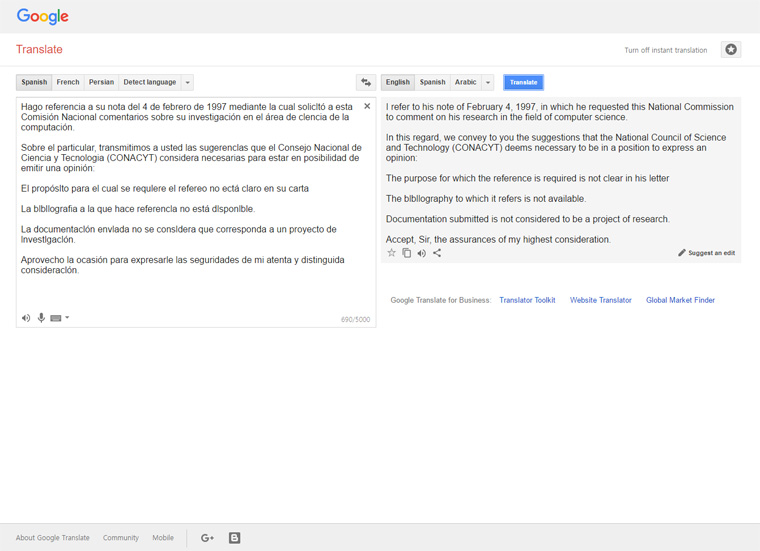Go to the Translate heading link
Viewport: 760px width, 551px height.
(39, 49)
